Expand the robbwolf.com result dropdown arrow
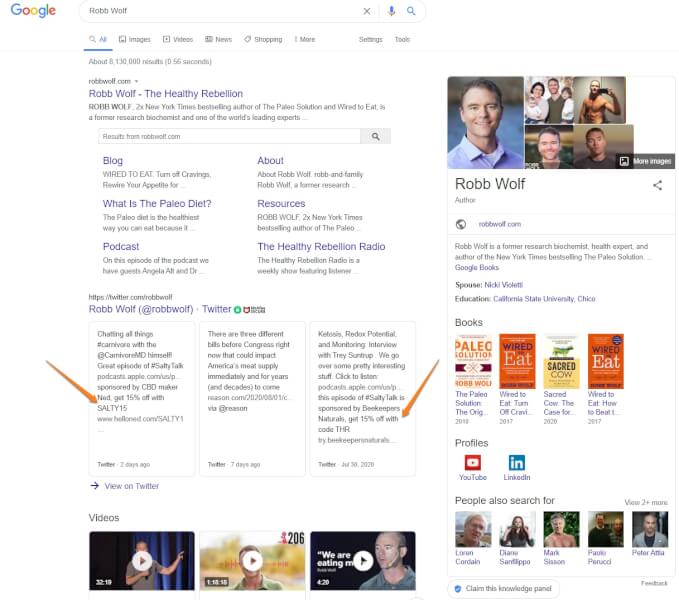679x600 pixels. point(136,81)
